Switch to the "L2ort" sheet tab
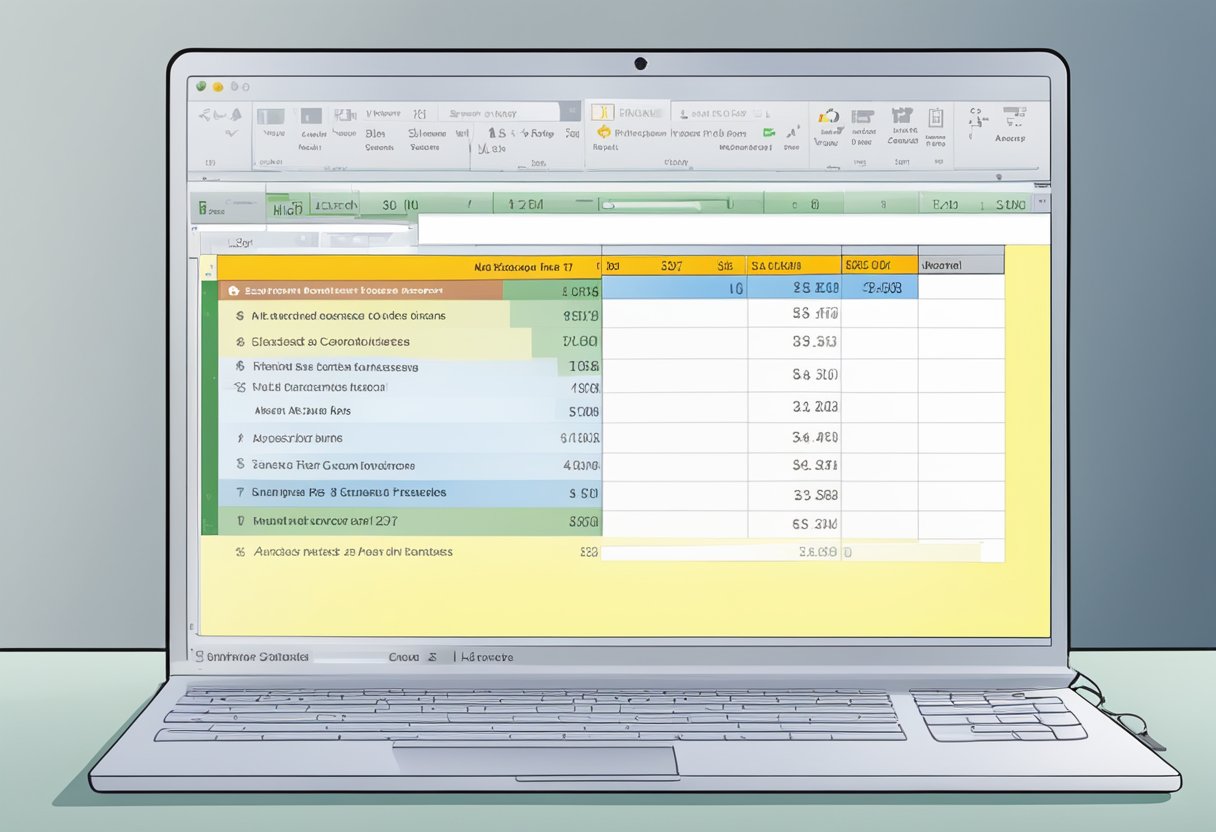 click(239, 242)
